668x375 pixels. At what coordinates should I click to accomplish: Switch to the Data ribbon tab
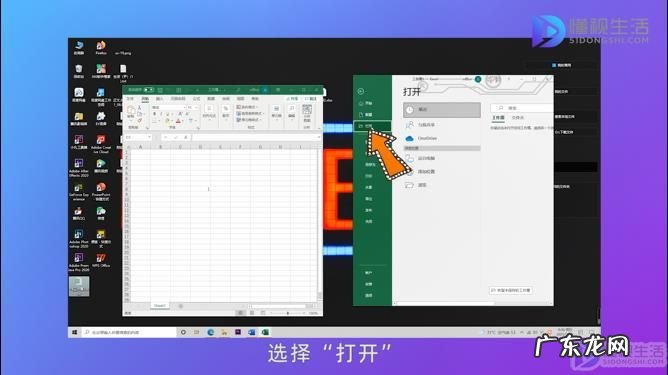pos(211,98)
